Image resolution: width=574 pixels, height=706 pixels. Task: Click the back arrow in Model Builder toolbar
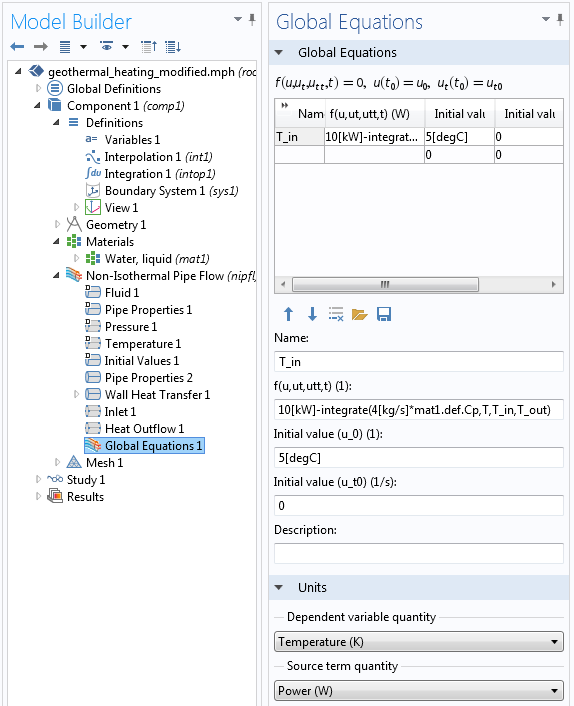pyautogui.click(x=17, y=46)
